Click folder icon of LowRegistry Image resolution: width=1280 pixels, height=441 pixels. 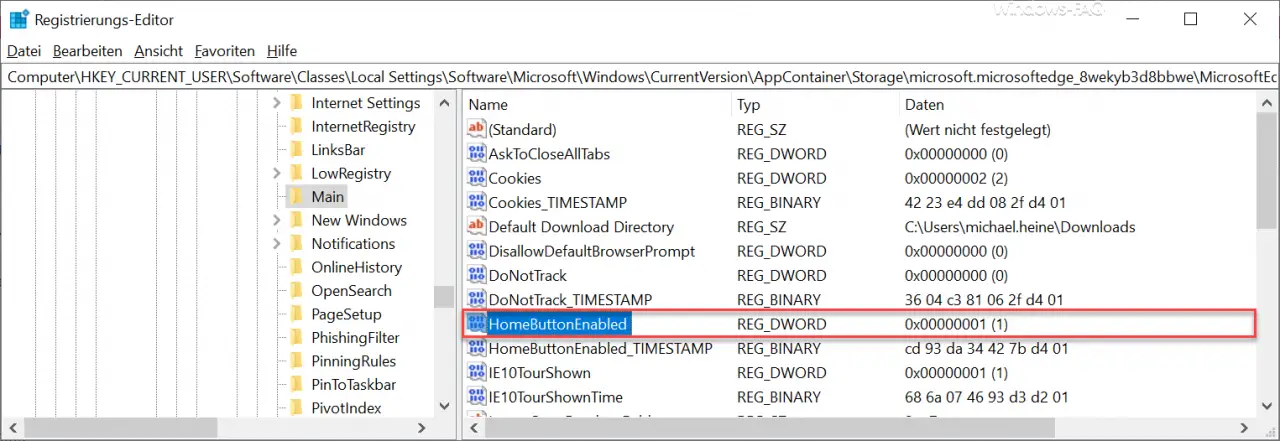point(296,173)
